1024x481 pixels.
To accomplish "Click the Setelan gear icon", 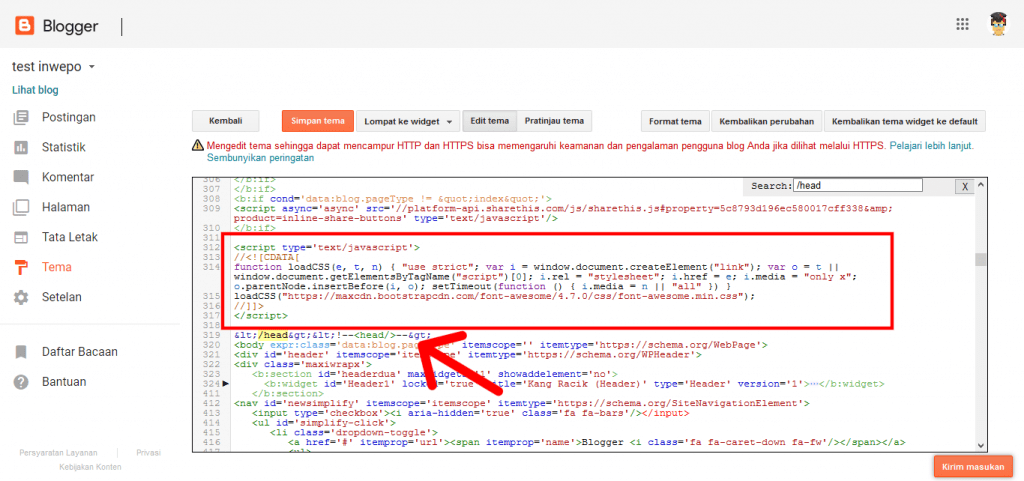I will (x=22, y=297).
